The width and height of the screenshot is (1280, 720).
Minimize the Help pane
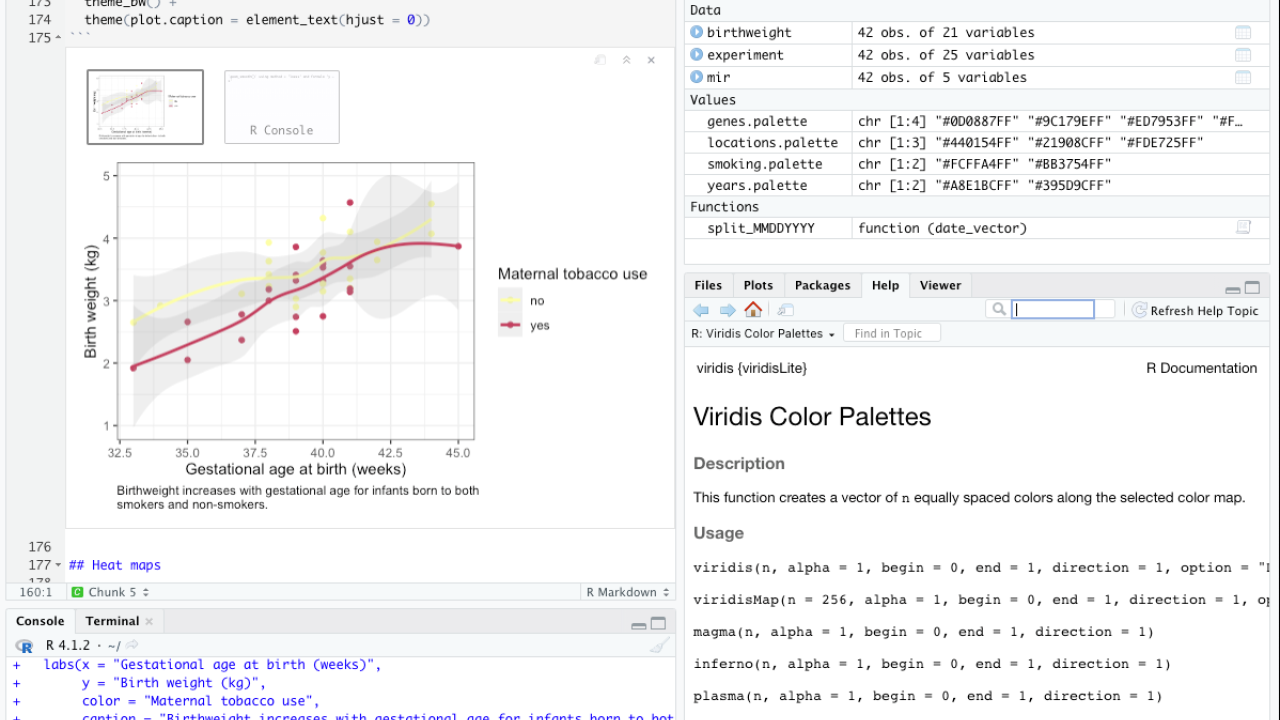pos(1233,289)
